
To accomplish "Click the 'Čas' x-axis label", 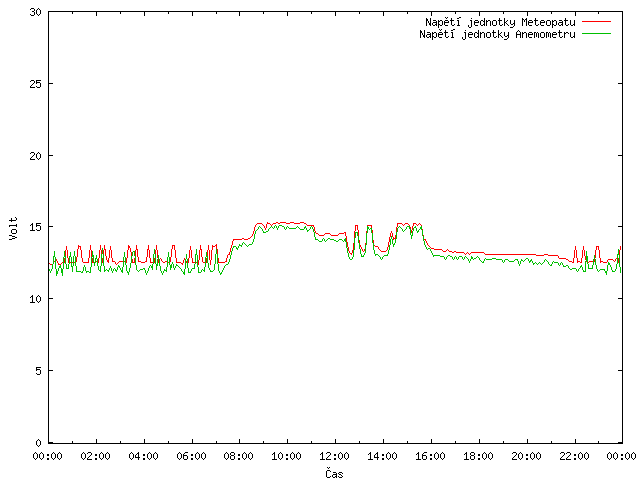I will click(334, 473).
